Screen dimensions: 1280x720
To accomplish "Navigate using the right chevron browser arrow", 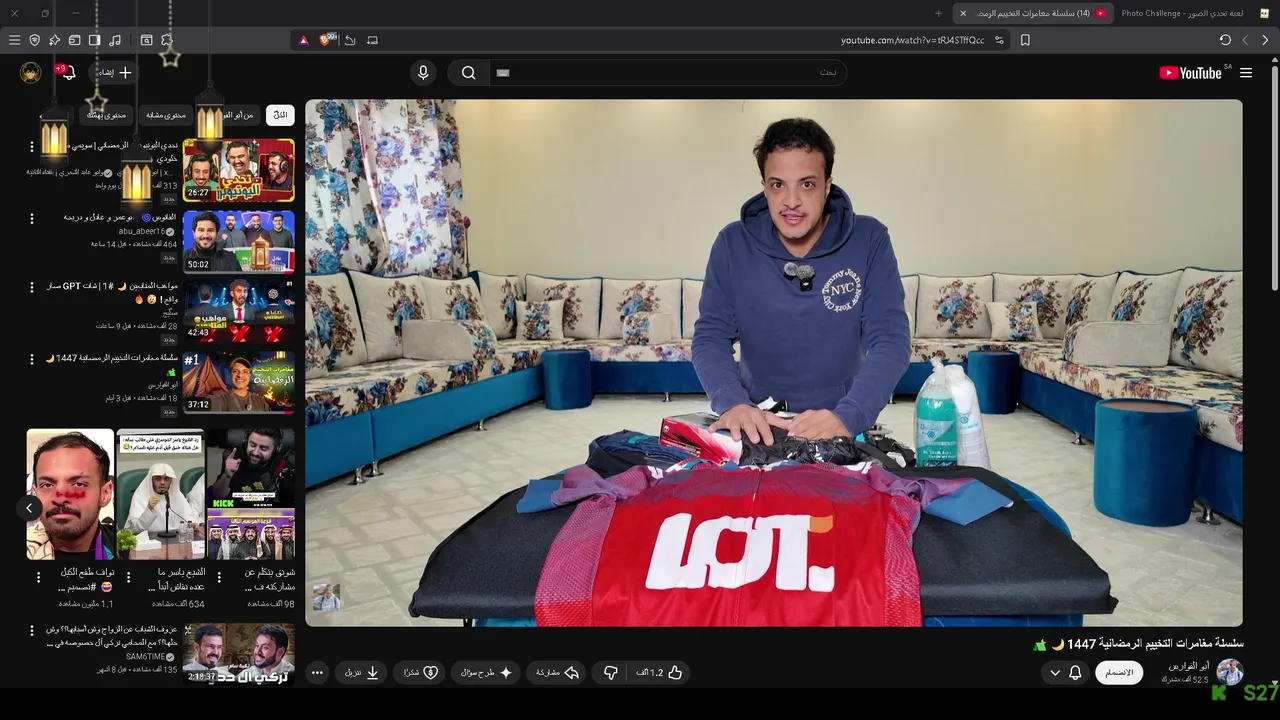I will pos(1265,40).
